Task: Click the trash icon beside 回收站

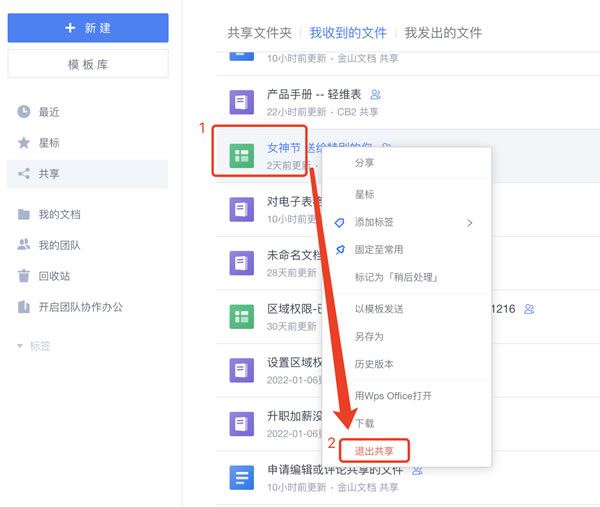Action: click(x=23, y=276)
